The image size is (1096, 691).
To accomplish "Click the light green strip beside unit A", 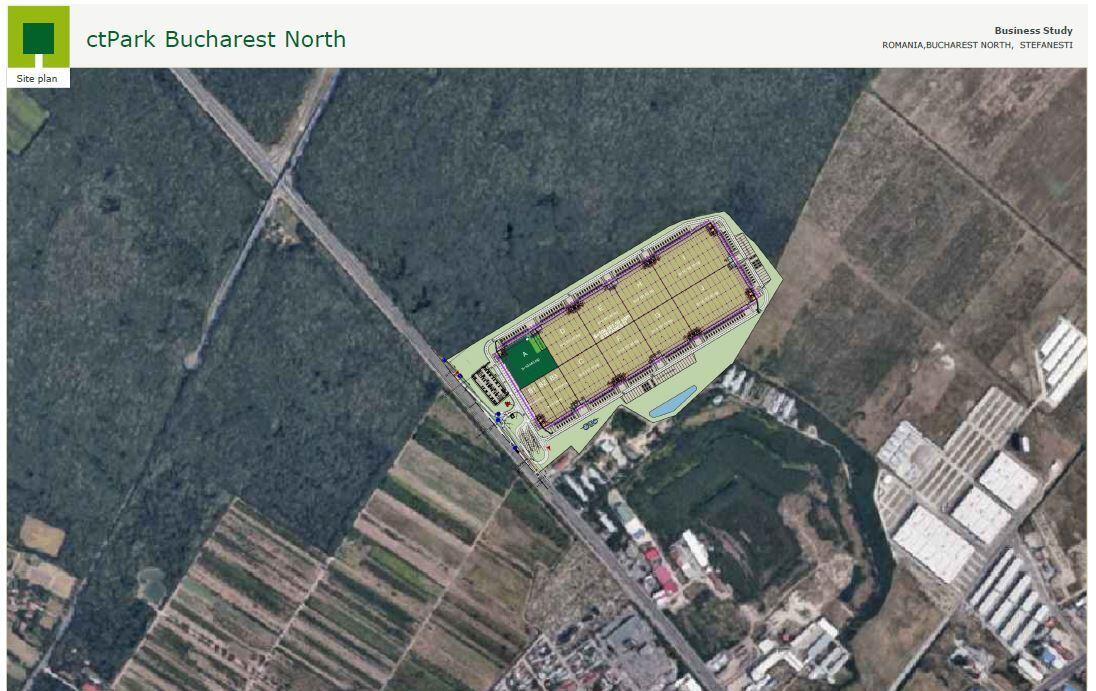I will pyautogui.click(x=538, y=344).
